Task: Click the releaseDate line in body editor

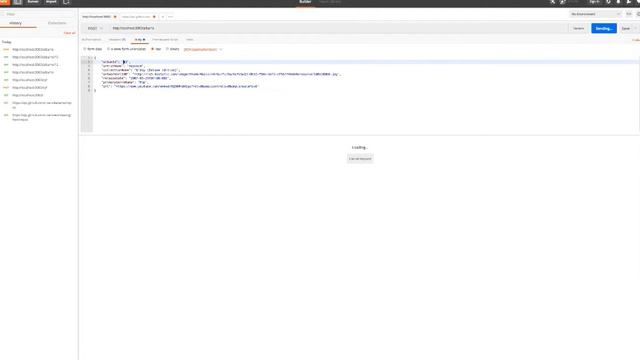Action: 136,78
